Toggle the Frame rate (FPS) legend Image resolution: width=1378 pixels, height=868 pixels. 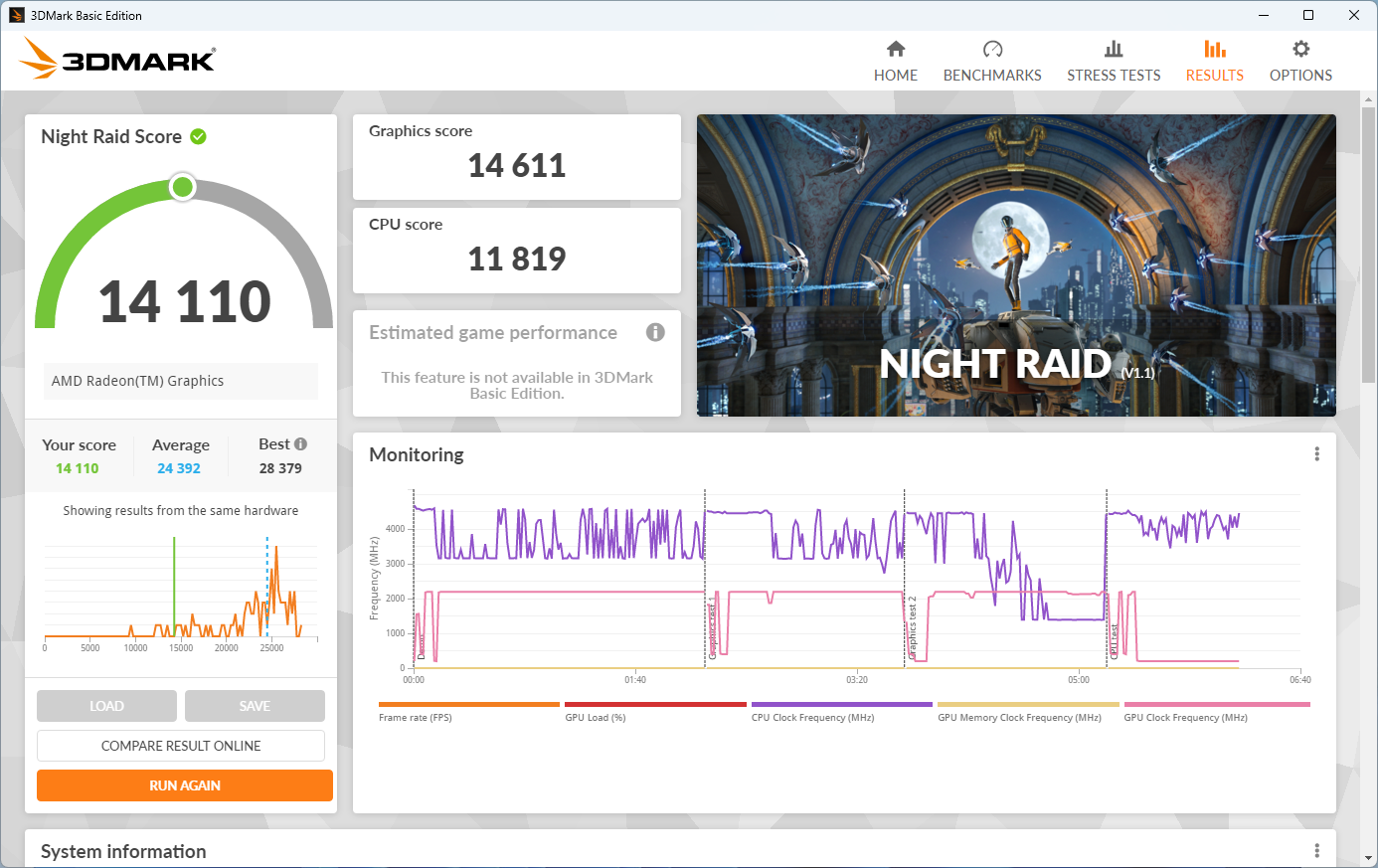pyautogui.click(x=469, y=712)
